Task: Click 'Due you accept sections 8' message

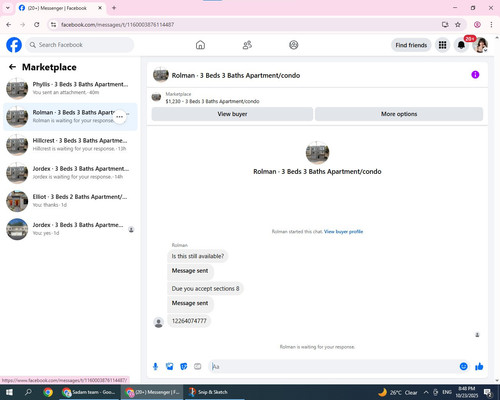Action: (x=205, y=288)
